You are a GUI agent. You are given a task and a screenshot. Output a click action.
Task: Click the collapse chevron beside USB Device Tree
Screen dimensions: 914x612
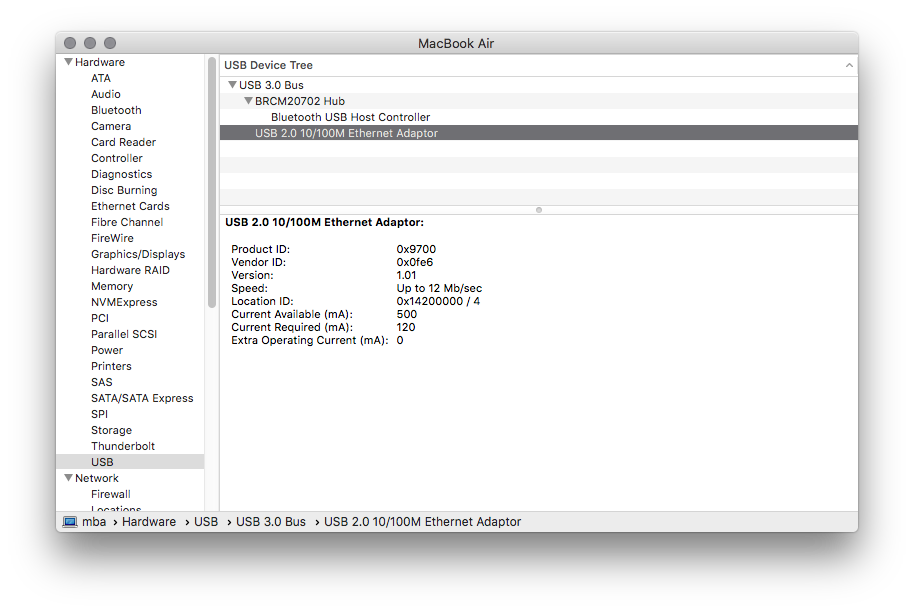[849, 65]
